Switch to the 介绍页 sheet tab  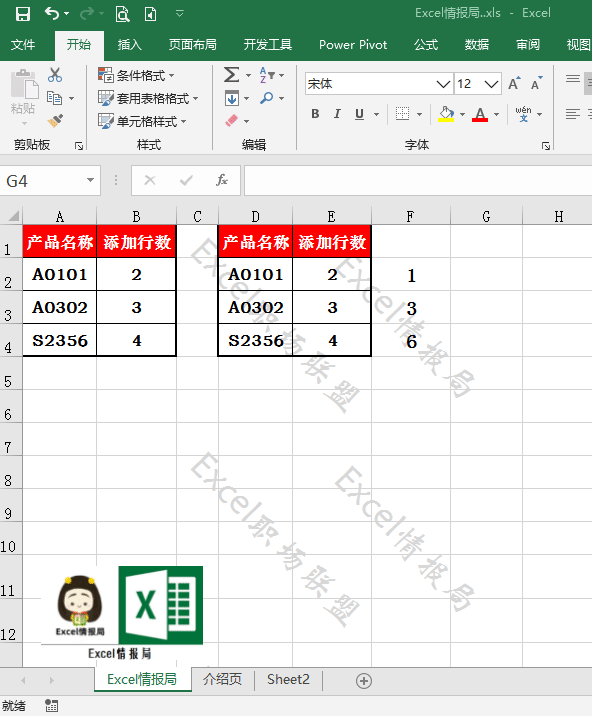click(222, 679)
